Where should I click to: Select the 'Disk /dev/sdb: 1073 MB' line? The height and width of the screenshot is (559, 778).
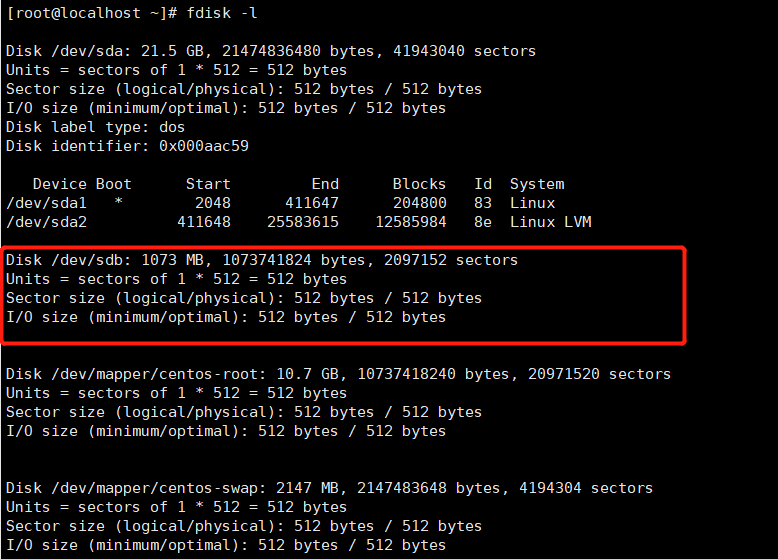click(262, 260)
